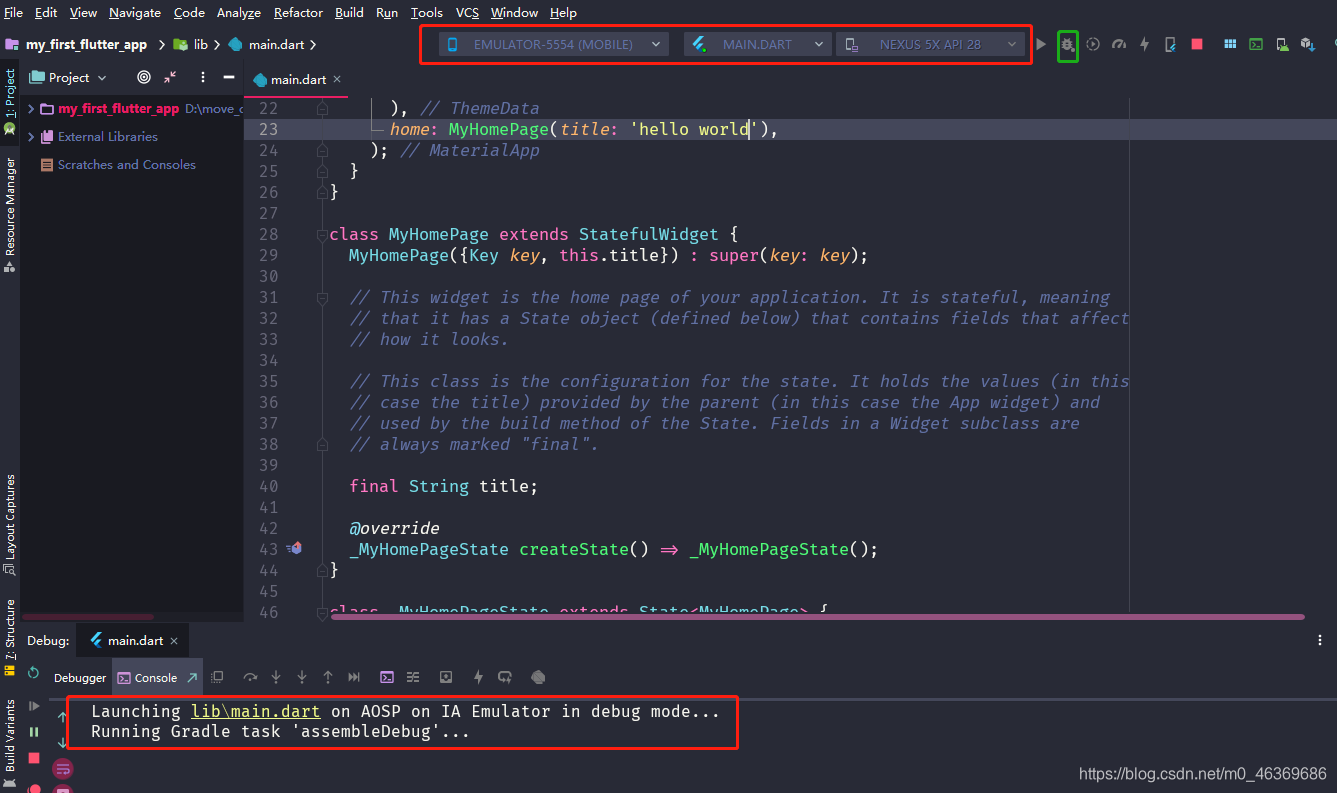Open Layout Captures side tool window
Viewport: 1337px width, 793px height.
click(x=10, y=525)
